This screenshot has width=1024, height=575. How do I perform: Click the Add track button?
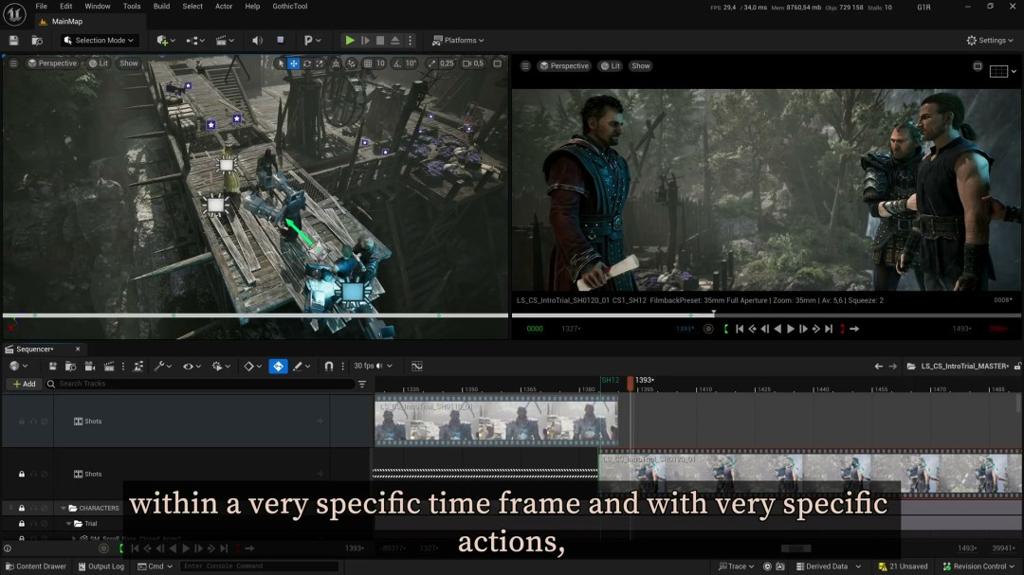[x=24, y=384]
